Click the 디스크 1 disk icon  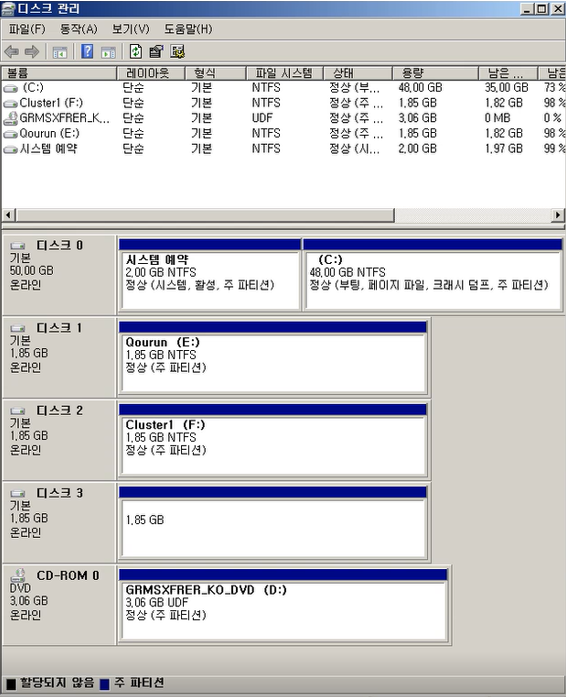point(18,328)
